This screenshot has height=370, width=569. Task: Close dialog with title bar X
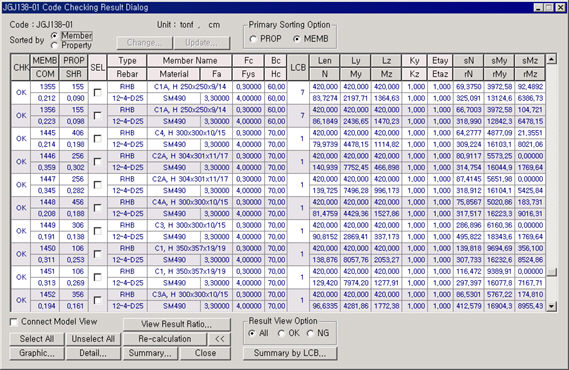point(561,7)
